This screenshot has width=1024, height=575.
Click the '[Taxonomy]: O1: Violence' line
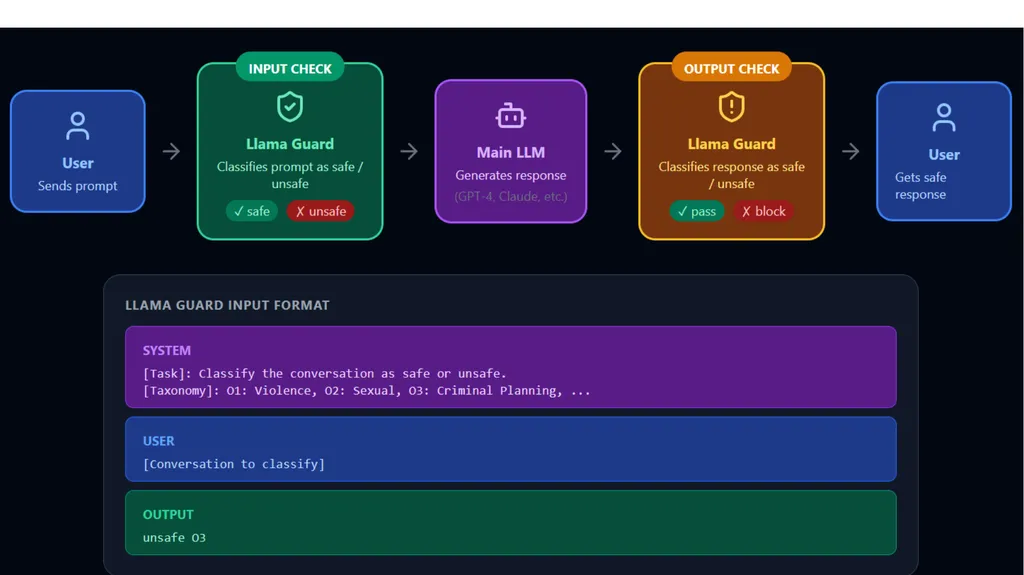(366, 391)
